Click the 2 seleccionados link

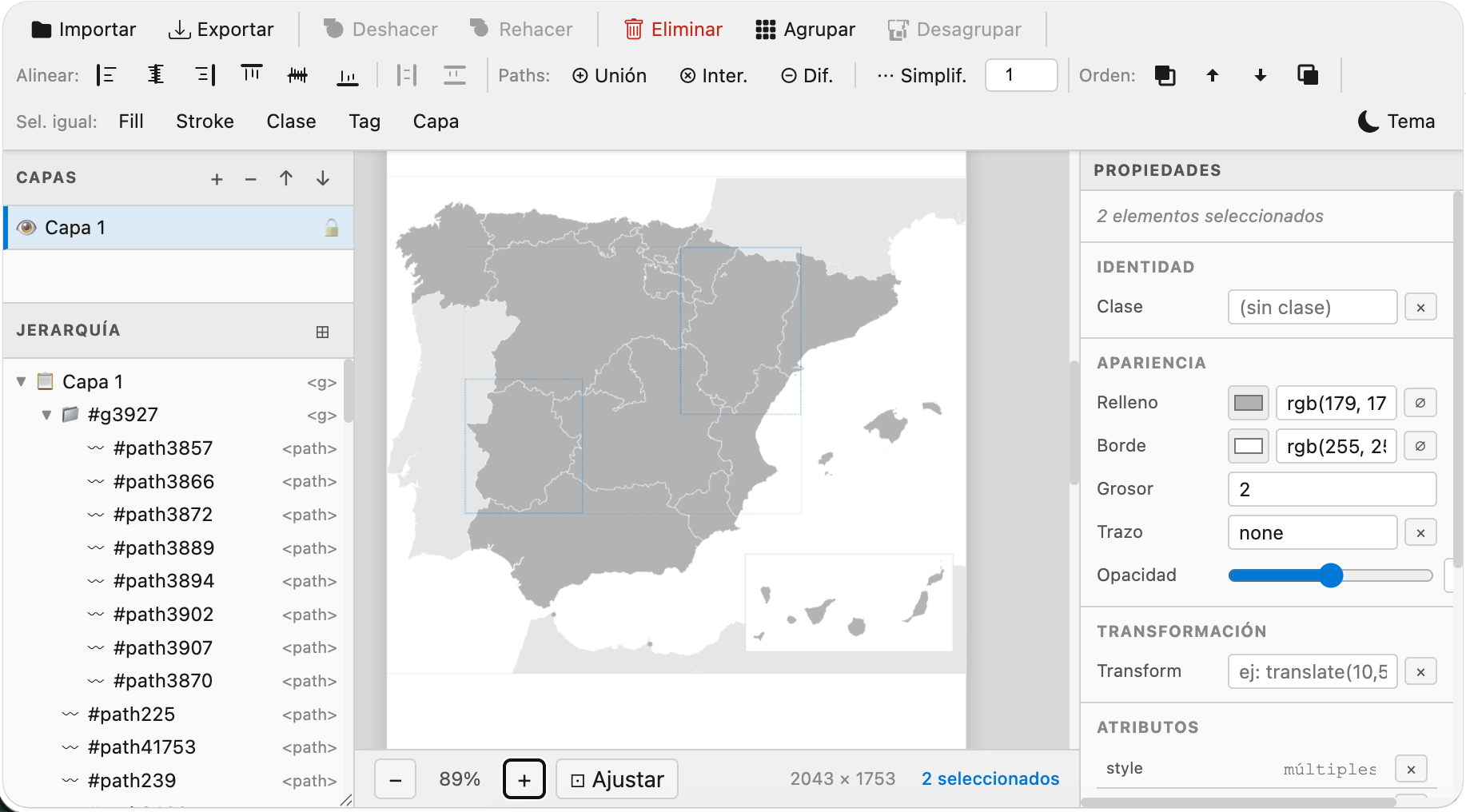(990, 778)
